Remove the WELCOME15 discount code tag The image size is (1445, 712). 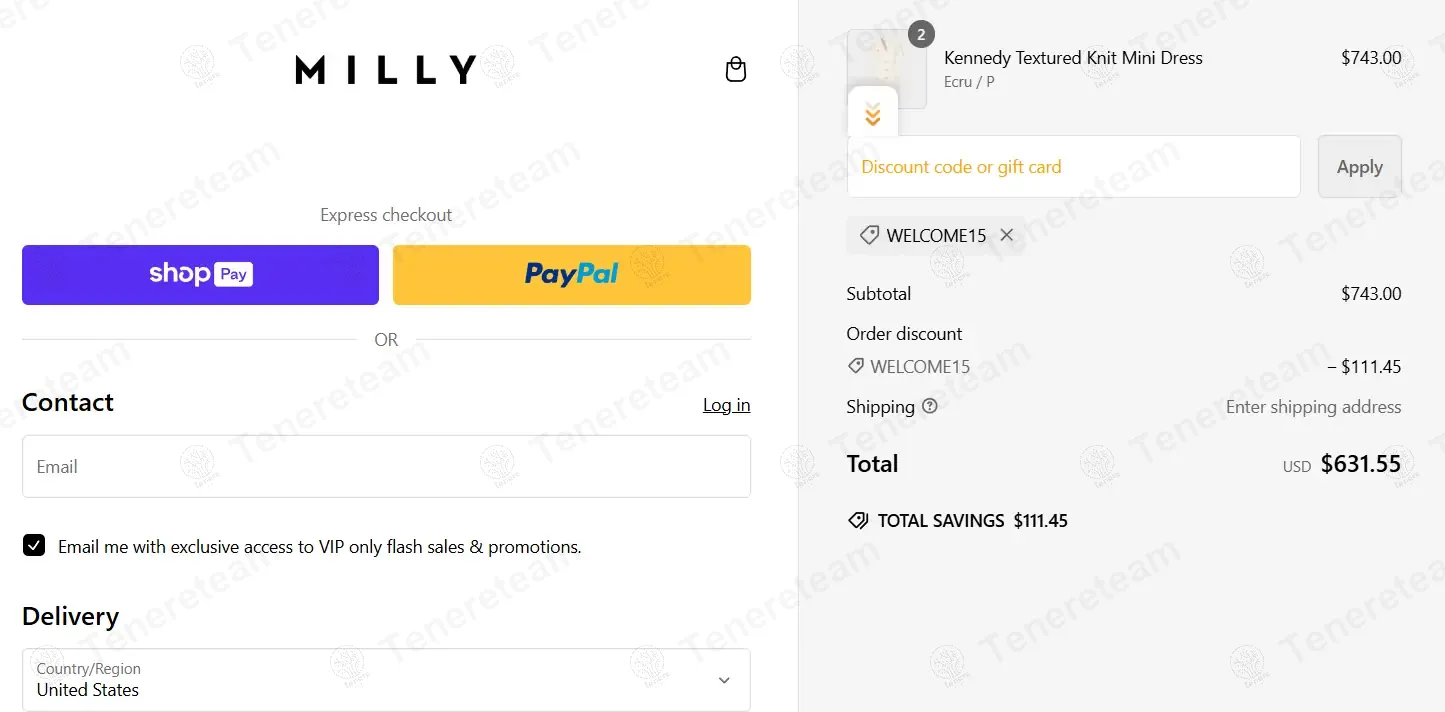(1007, 235)
